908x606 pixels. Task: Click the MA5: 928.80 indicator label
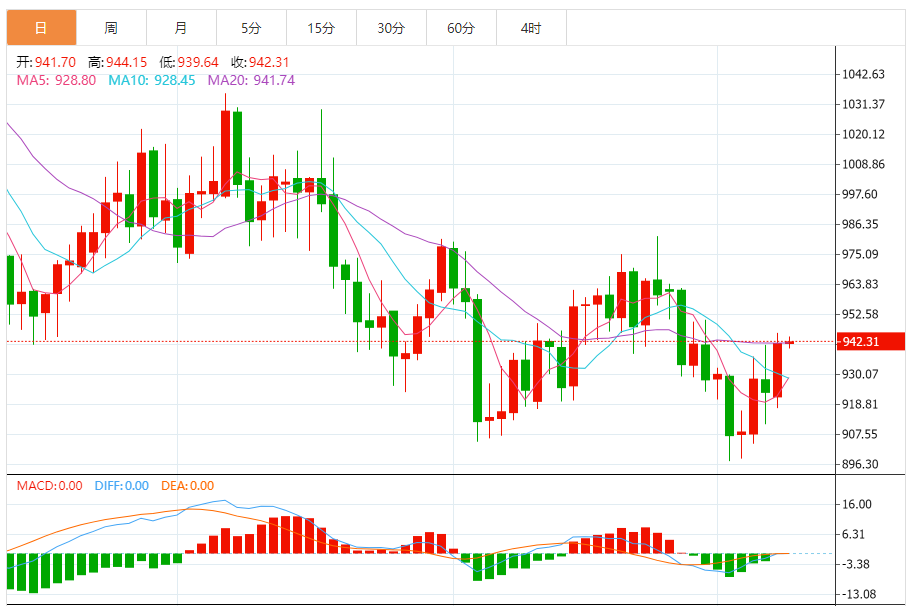coord(56,80)
